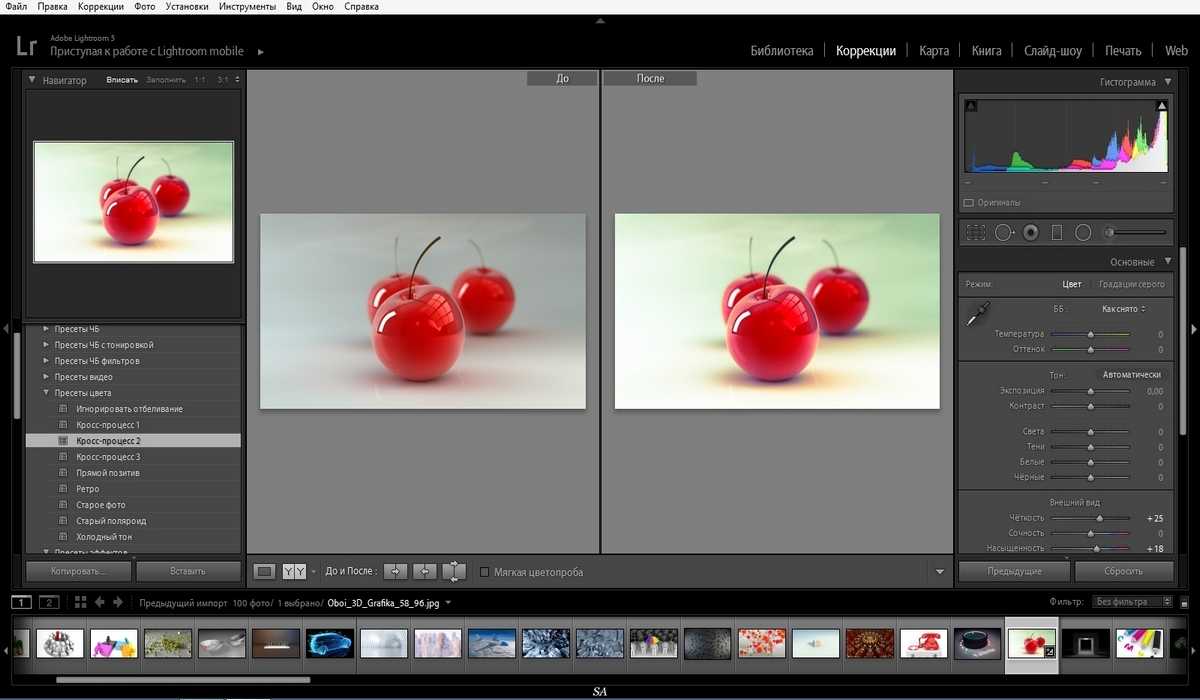Image resolution: width=1200 pixels, height=700 pixels.
Task: Select the radial filter tool
Action: pos(1083,232)
